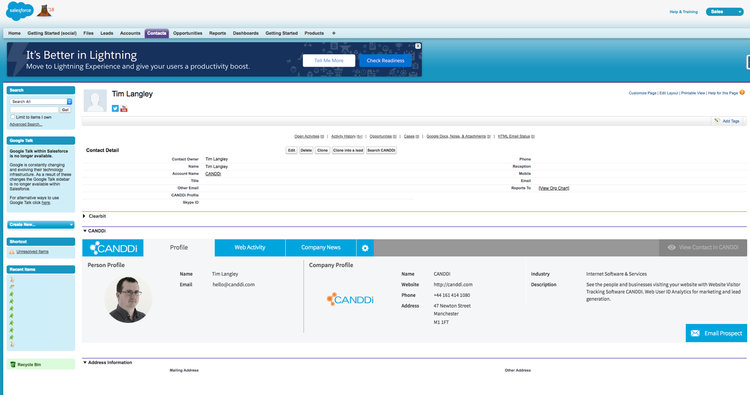The width and height of the screenshot is (750, 395).
Task: Open the Getting Started (social) tab
Action: [52, 33]
